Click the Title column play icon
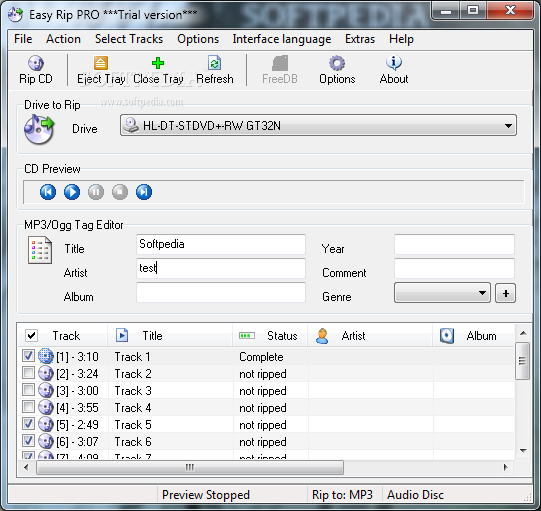This screenshot has width=541, height=511. [x=122, y=335]
